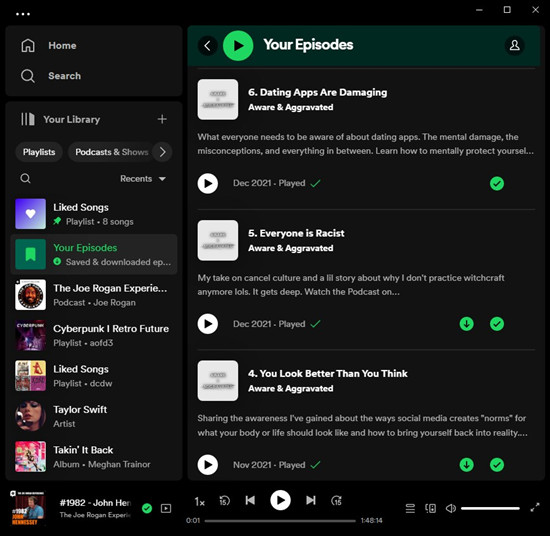The height and width of the screenshot is (536, 550).
Task: Minimize the Spotify window
Action: pos(479,10)
